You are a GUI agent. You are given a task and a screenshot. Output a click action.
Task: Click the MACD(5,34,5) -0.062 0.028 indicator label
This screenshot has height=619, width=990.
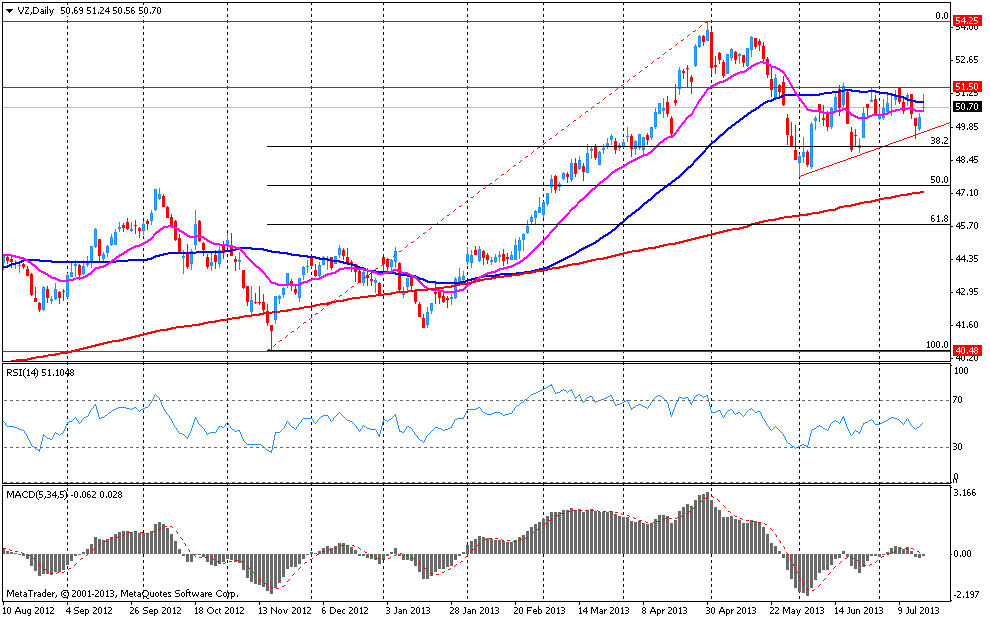[x=64, y=495]
